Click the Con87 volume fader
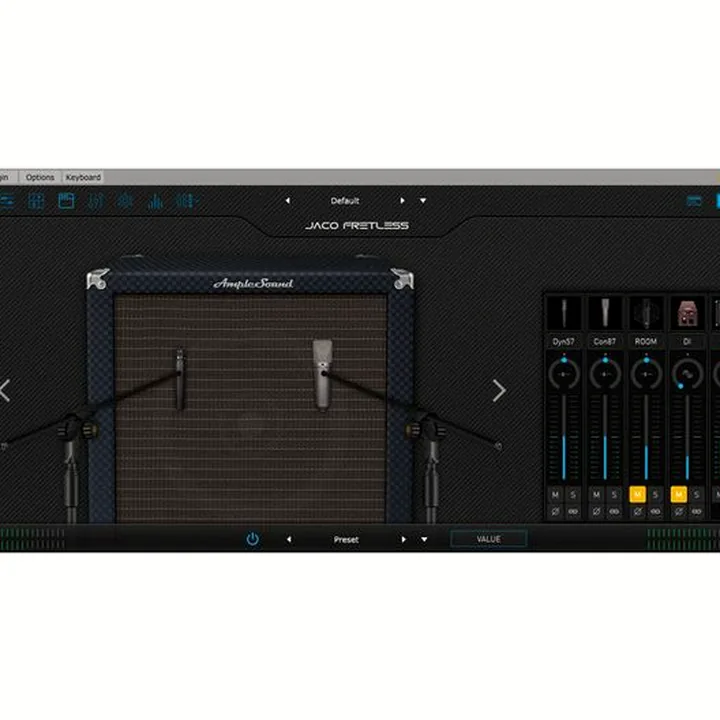Image resolution: width=720 pixels, height=720 pixels. pyautogui.click(x=605, y=438)
